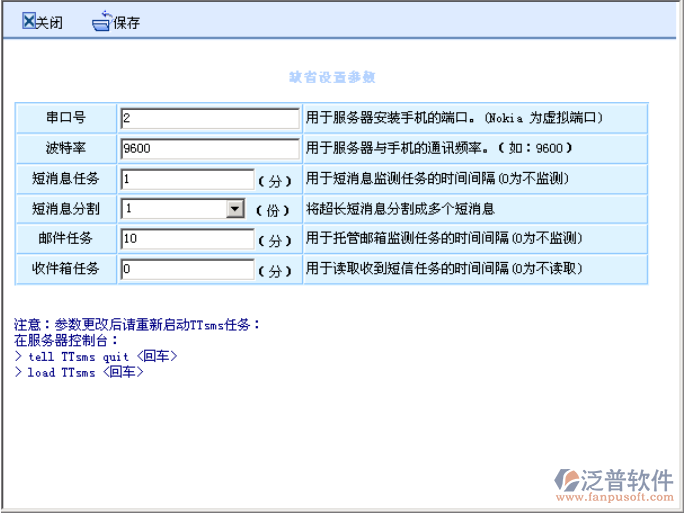Click the 'load TTsms' command line

(x=79, y=372)
